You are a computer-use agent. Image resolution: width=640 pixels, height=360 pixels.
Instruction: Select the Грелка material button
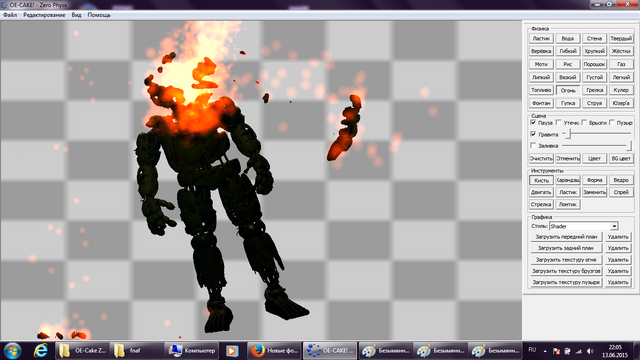pyautogui.click(x=594, y=90)
